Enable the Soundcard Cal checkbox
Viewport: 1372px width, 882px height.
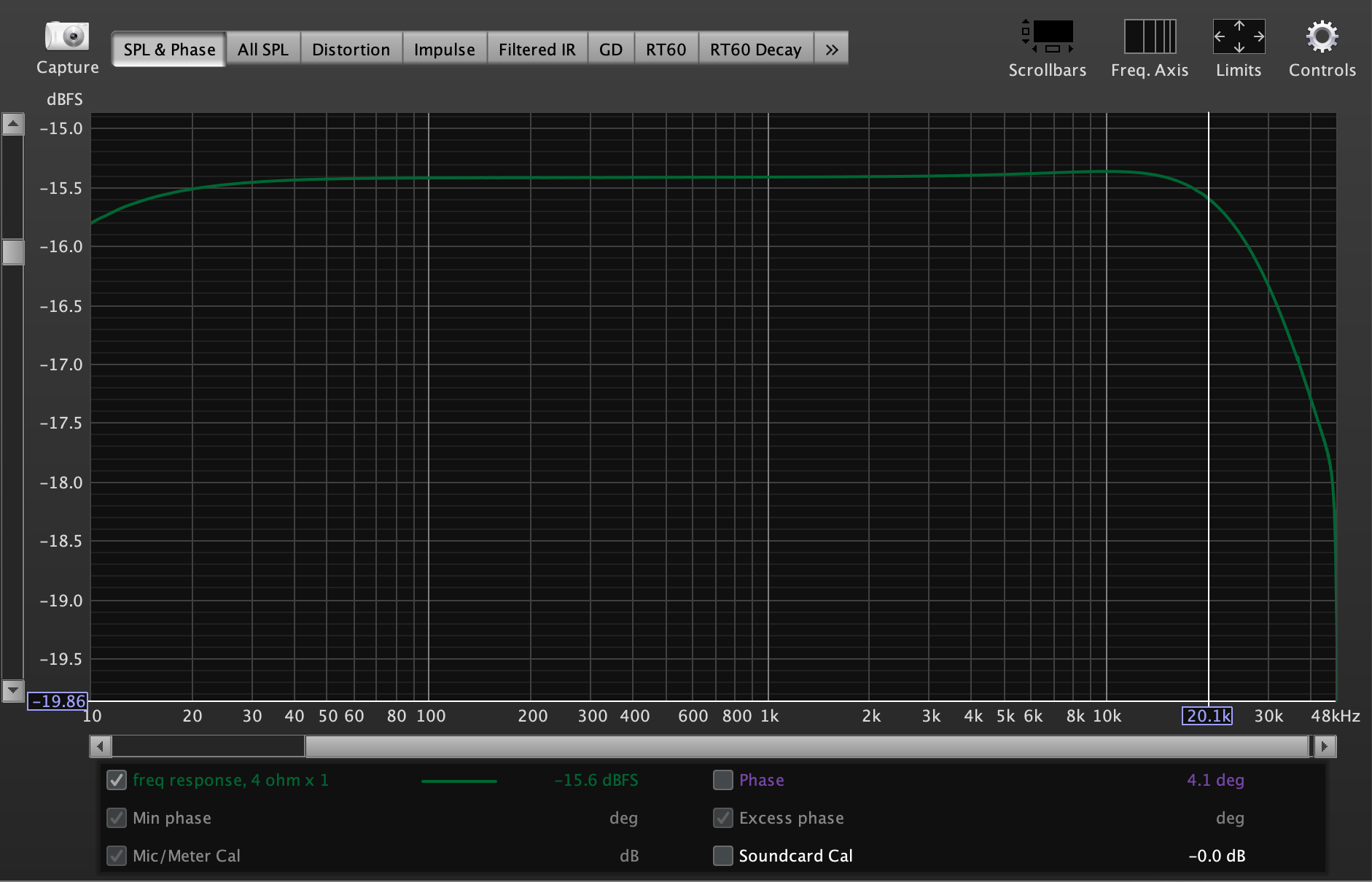click(x=723, y=856)
